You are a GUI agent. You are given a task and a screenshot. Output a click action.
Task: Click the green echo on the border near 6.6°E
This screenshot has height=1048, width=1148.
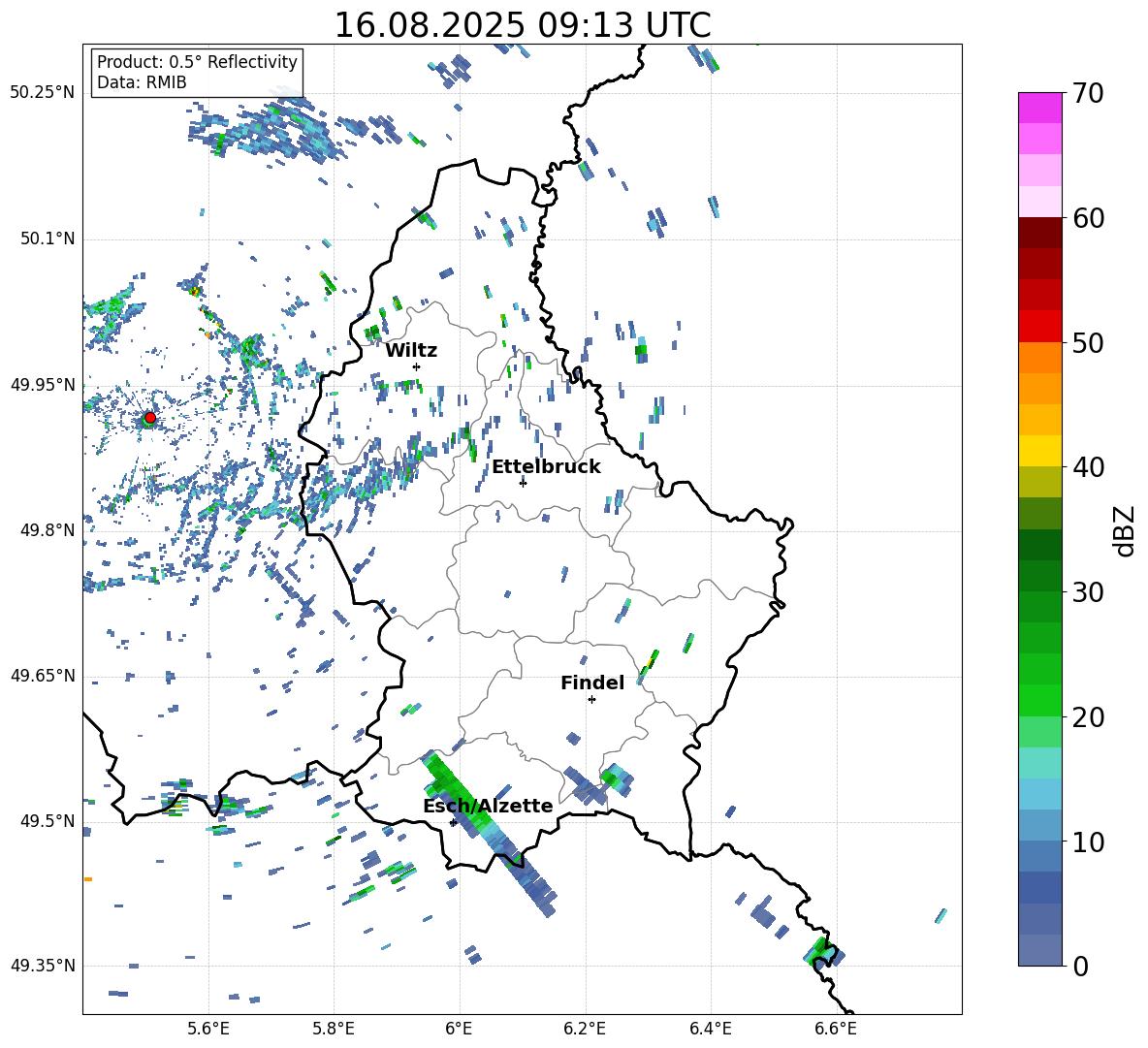point(822,951)
